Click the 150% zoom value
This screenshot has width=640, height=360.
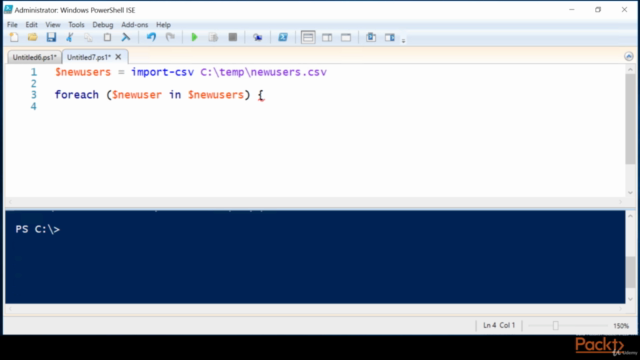coord(621,326)
